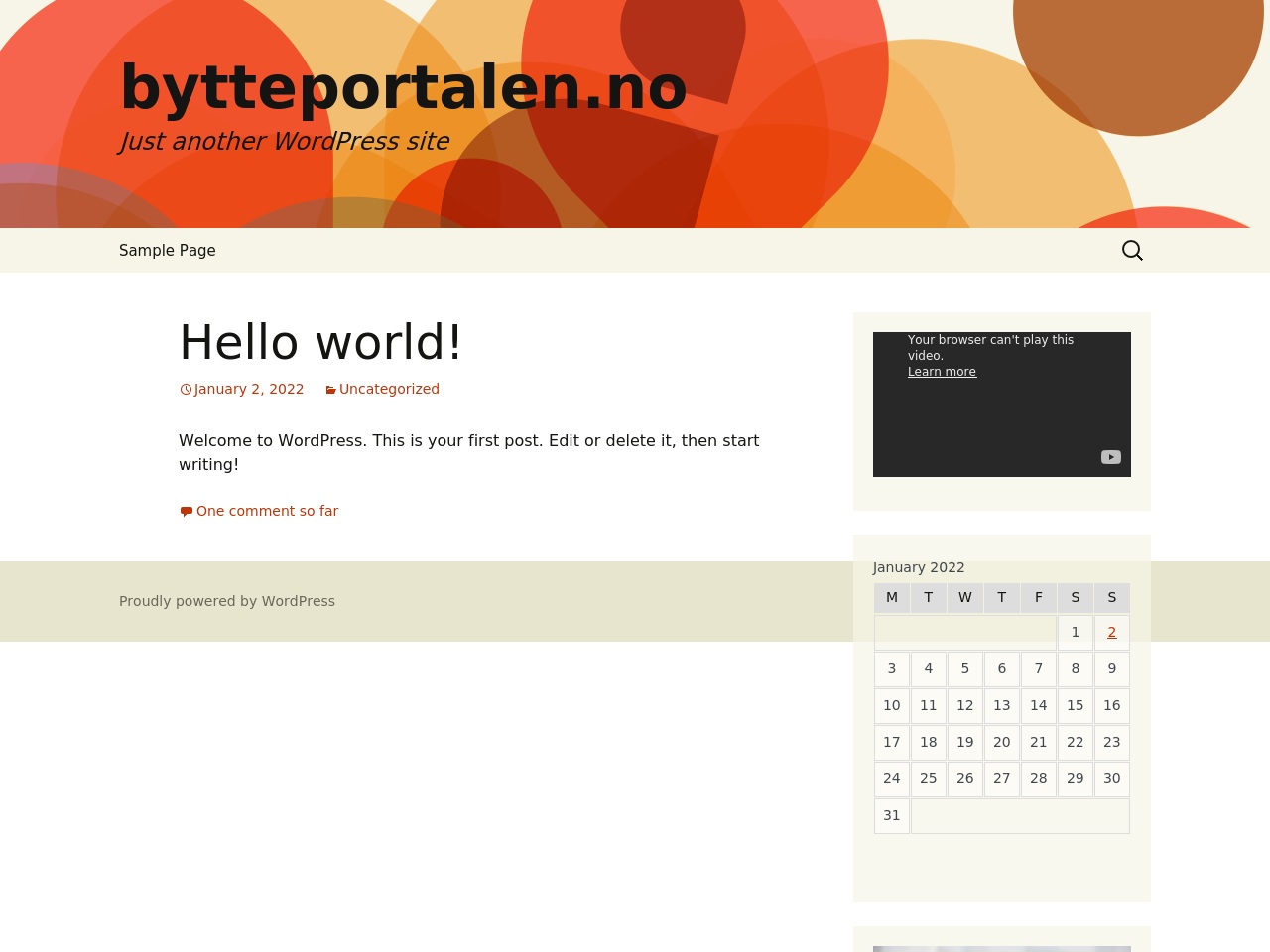1270x952 pixels.
Task: Click the Welcome to WordPress post paragraph
Action: pos(469,452)
